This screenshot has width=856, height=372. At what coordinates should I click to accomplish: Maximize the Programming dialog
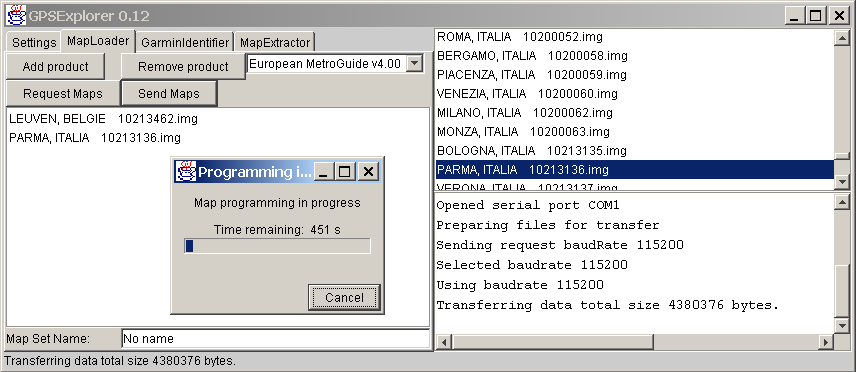344,172
